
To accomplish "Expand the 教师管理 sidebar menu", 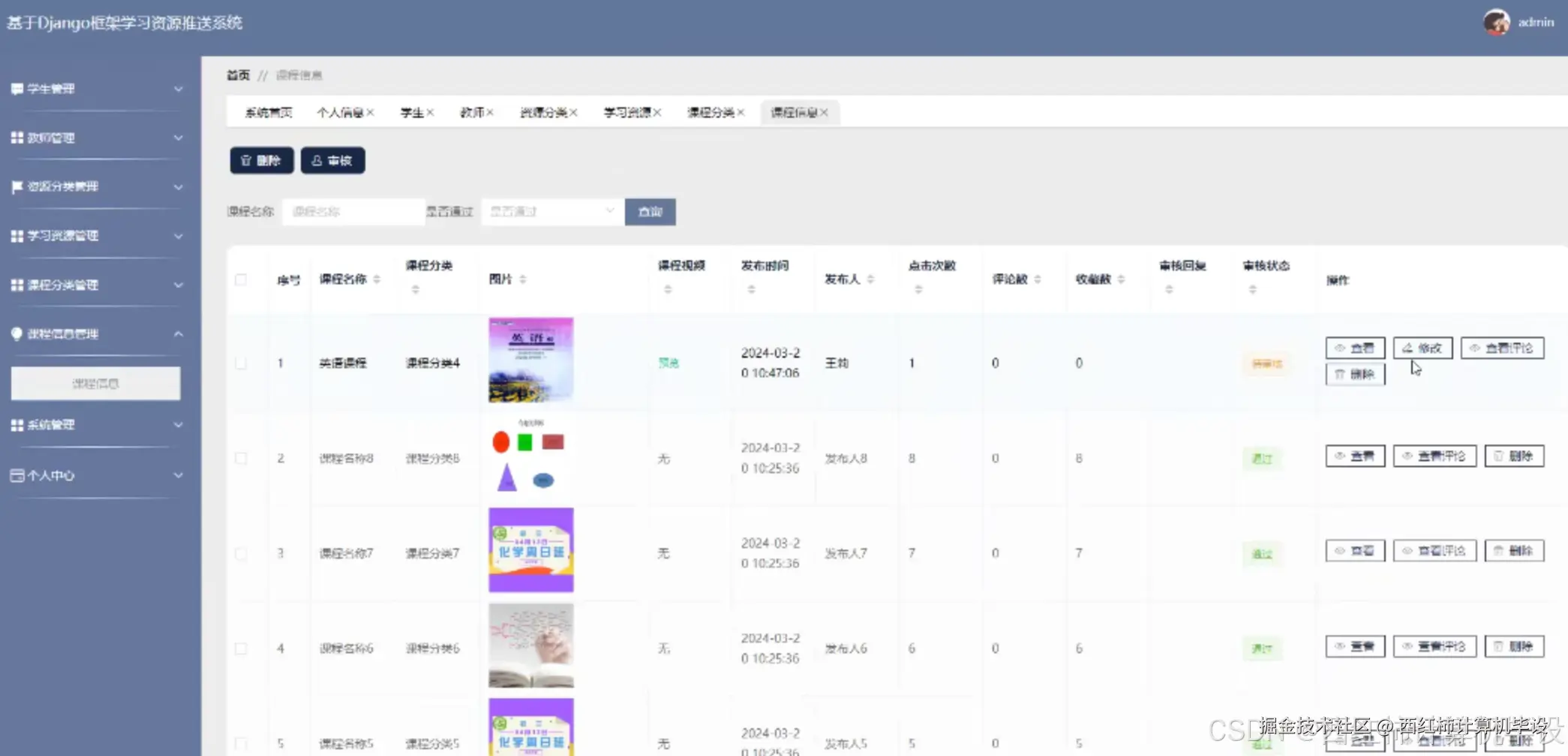I will [x=97, y=138].
